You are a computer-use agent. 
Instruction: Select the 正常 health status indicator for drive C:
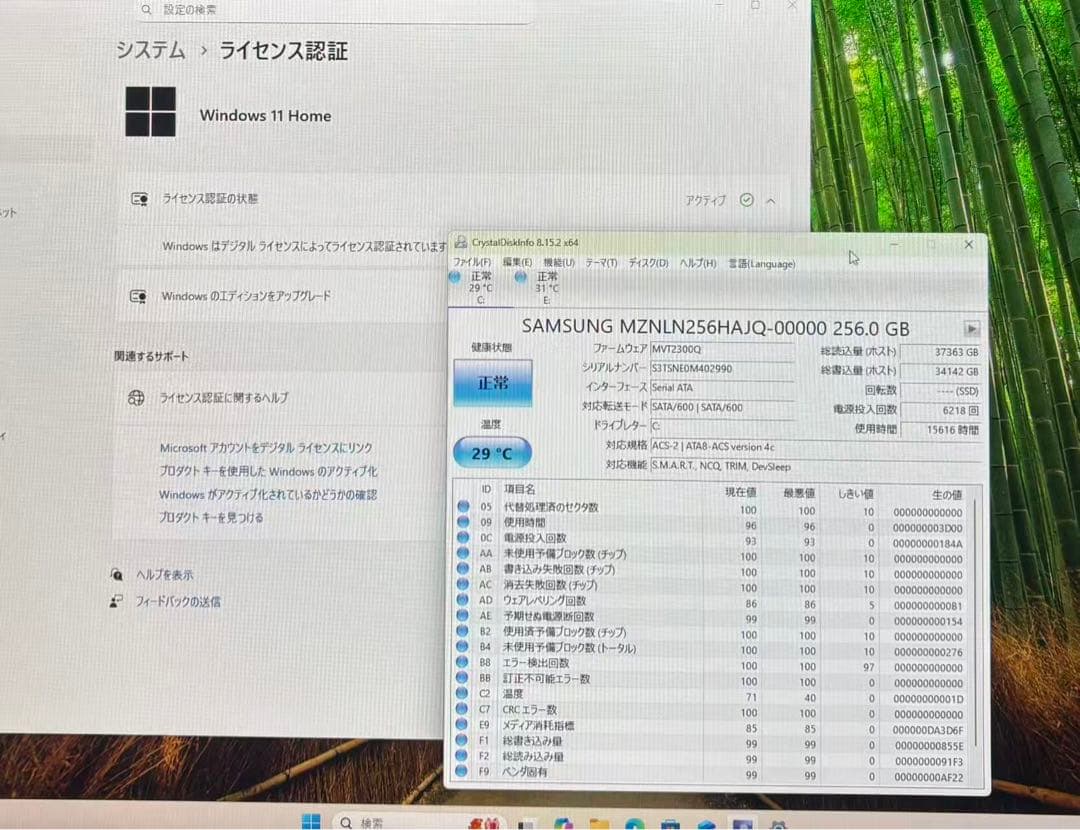[492, 385]
